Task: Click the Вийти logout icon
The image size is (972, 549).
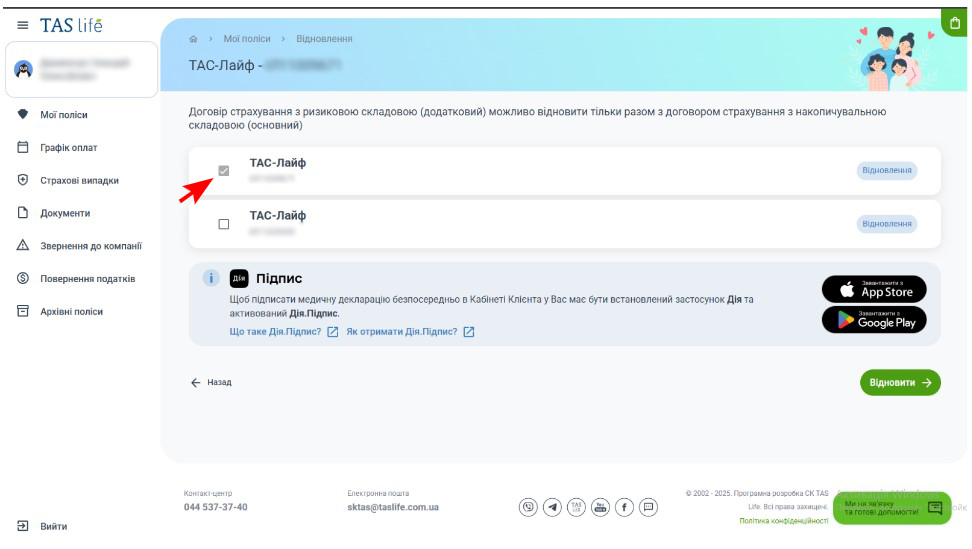Action: [23, 526]
